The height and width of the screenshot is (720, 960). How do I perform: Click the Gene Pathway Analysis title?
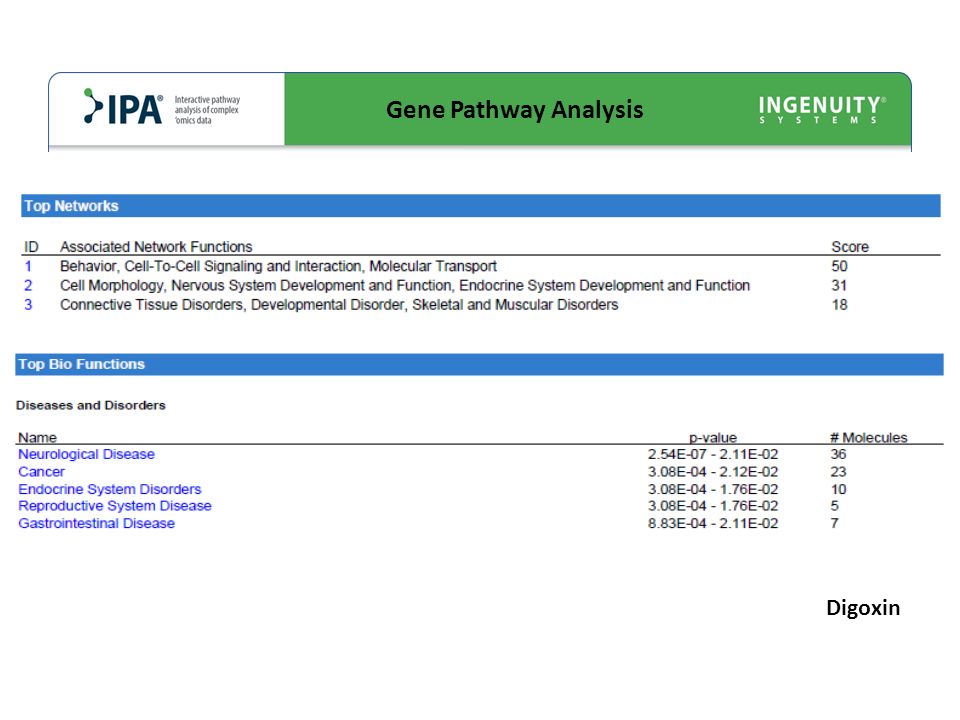click(514, 110)
